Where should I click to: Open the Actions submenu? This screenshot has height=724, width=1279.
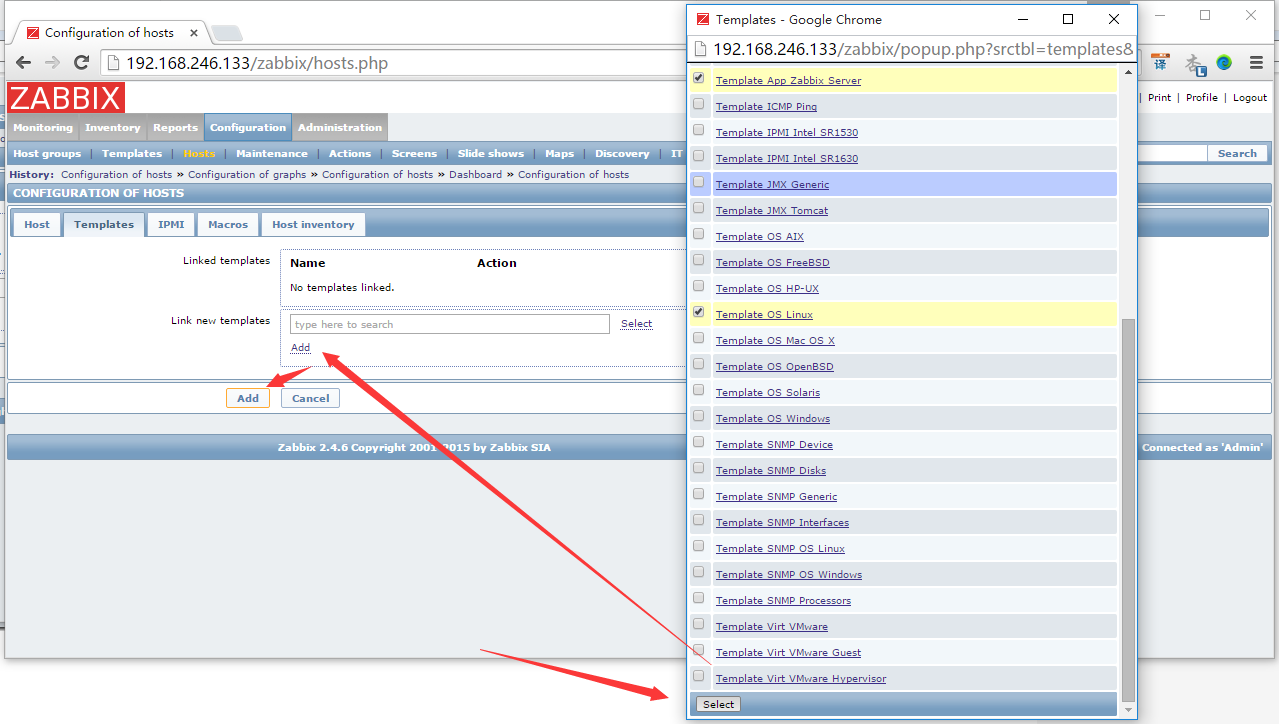pos(350,154)
